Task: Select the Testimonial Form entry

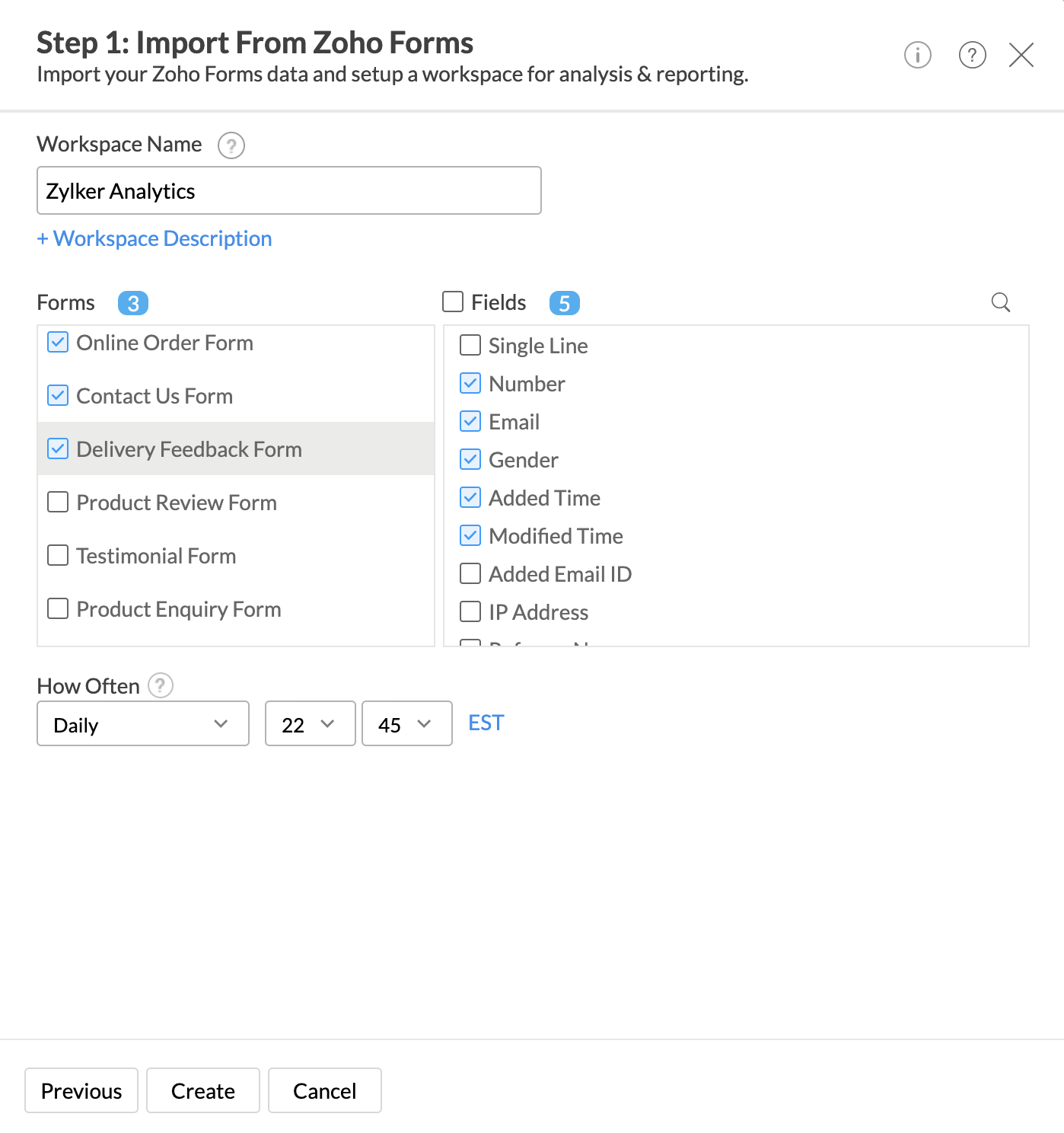Action: [x=156, y=556]
